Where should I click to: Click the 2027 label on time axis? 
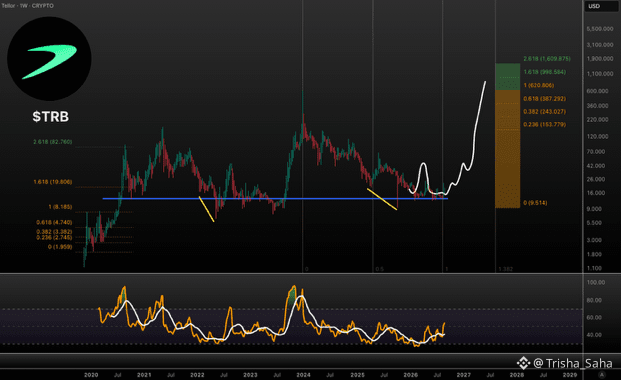pyautogui.click(x=464, y=375)
